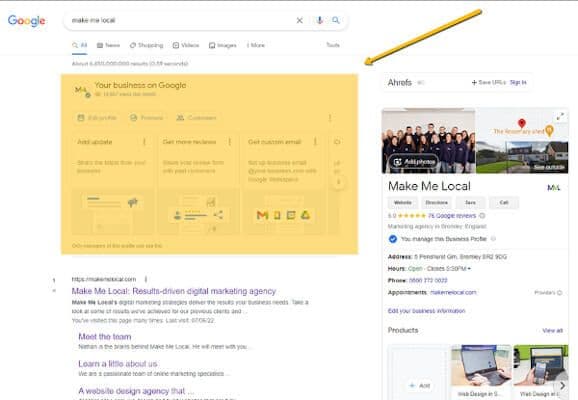The width and height of the screenshot is (578, 400).
Task: Open the Meet the team sitelink
Action: pos(105,337)
